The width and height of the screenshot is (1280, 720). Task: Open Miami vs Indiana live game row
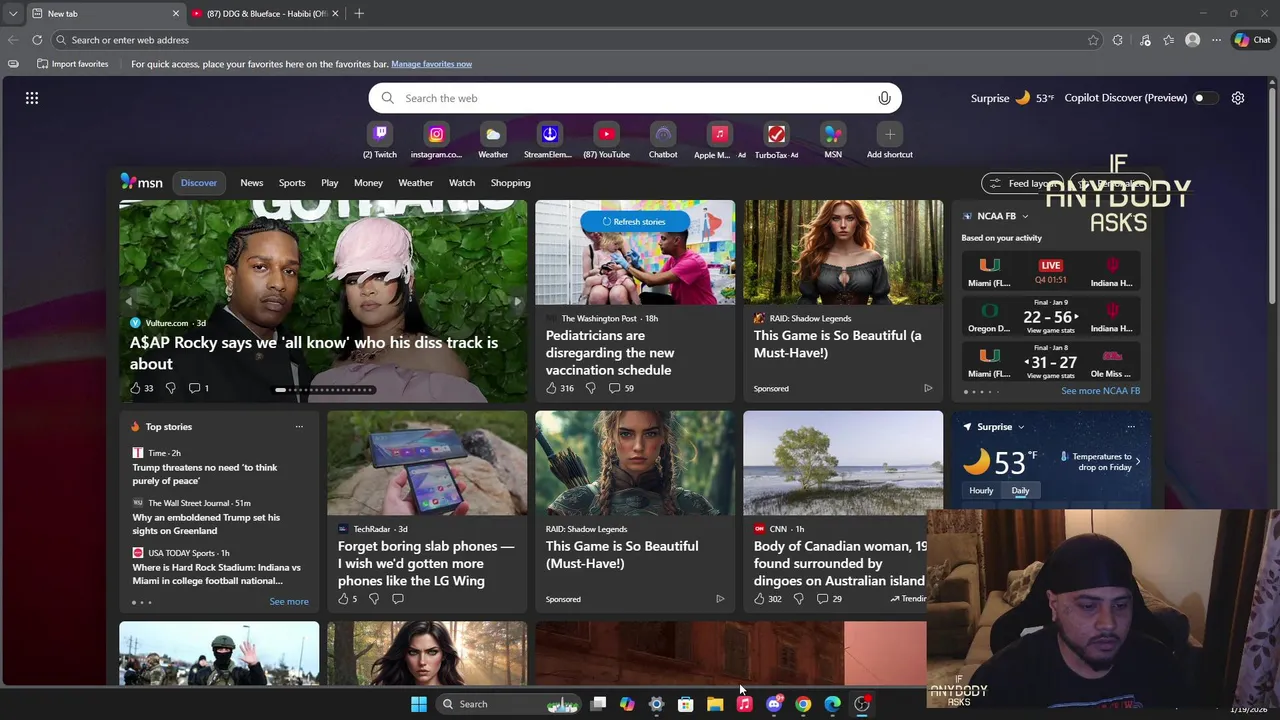[x=1050, y=272]
